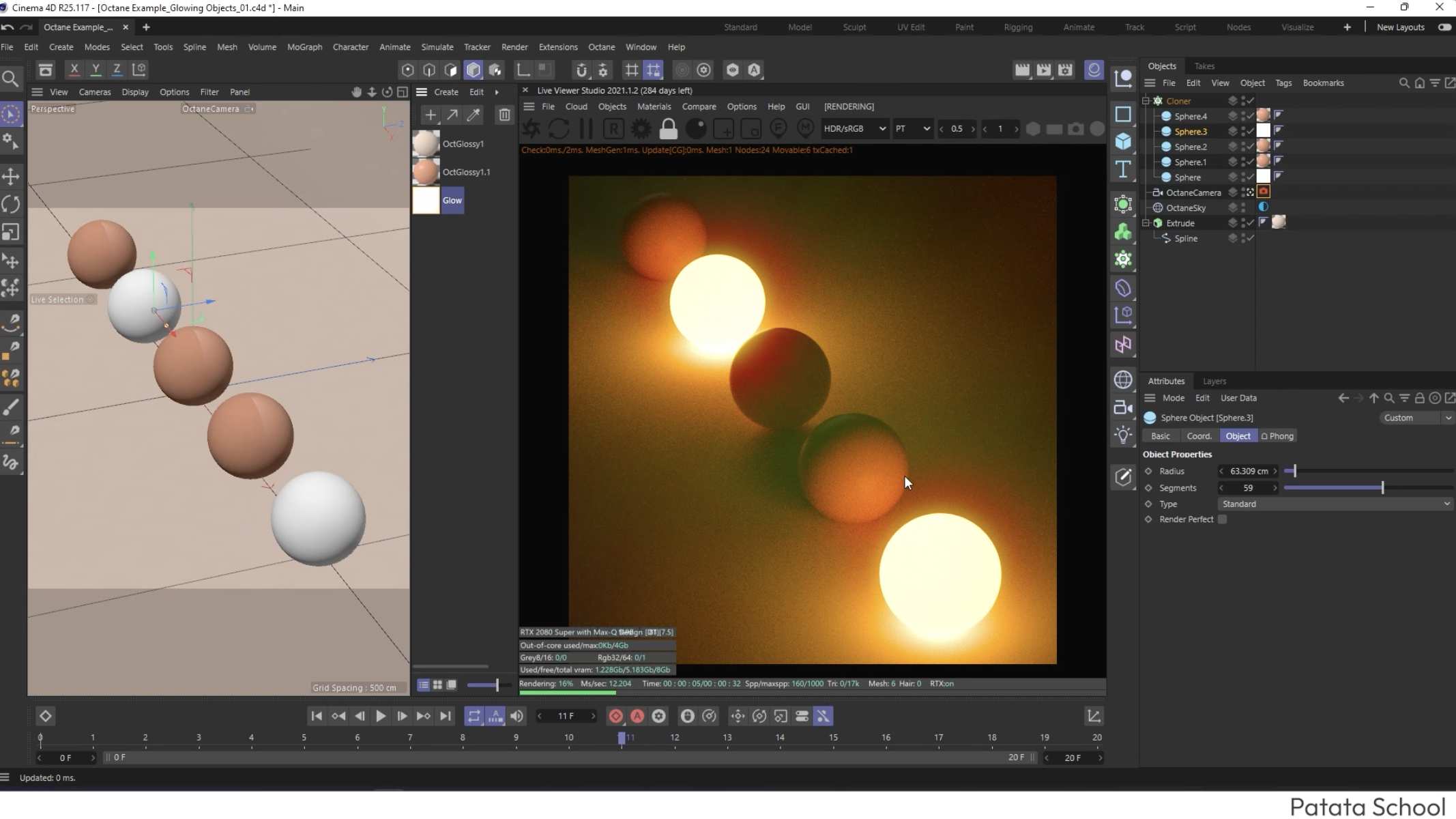
Task: Click the Live Viewer lock resolution icon
Action: click(668, 128)
